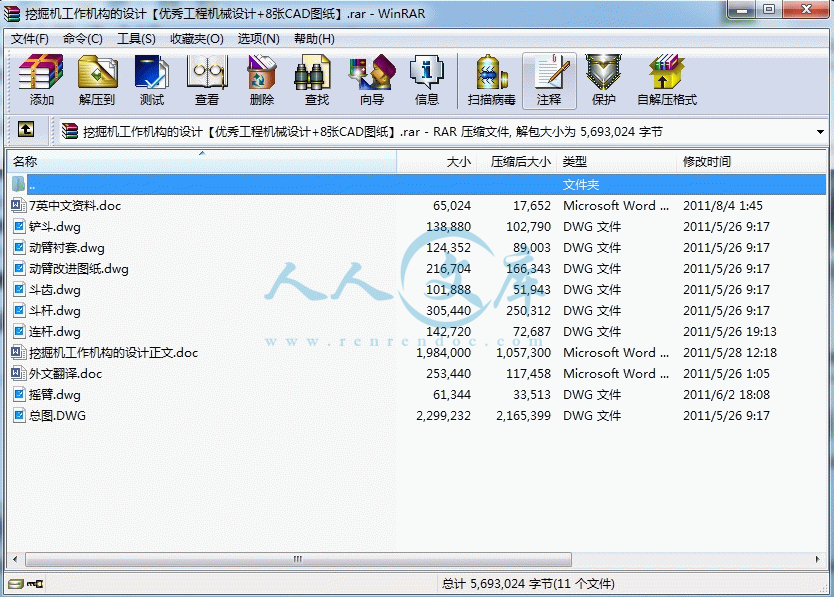Select file name 外文翻译.doc
This screenshot has width=834, height=597.
(65, 374)
